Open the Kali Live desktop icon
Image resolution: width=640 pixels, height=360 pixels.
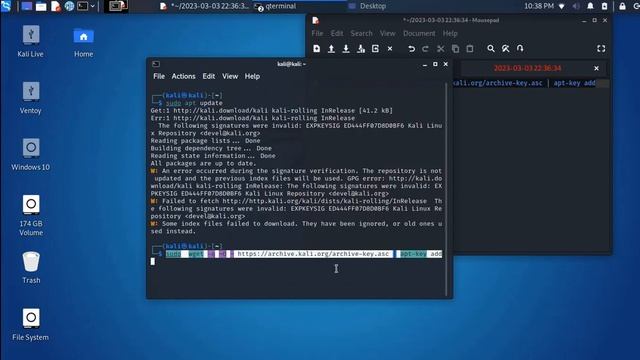click(31, 41)
